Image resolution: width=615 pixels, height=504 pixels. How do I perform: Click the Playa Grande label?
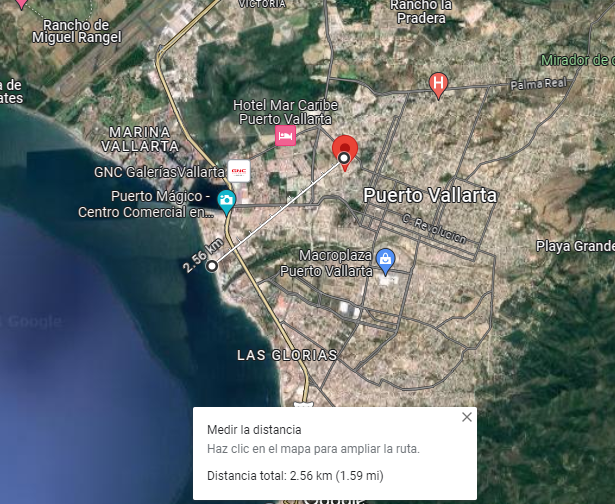point(575,246)
